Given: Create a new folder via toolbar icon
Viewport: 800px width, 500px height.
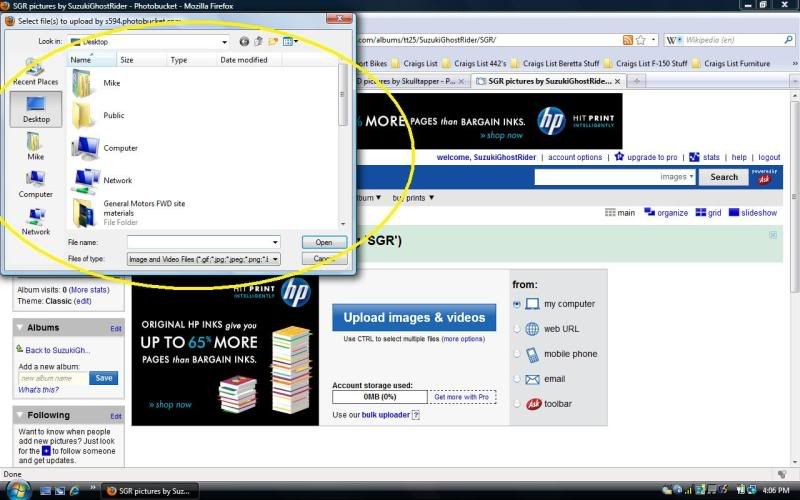Looking at the screenshot, I should (273, 42).
